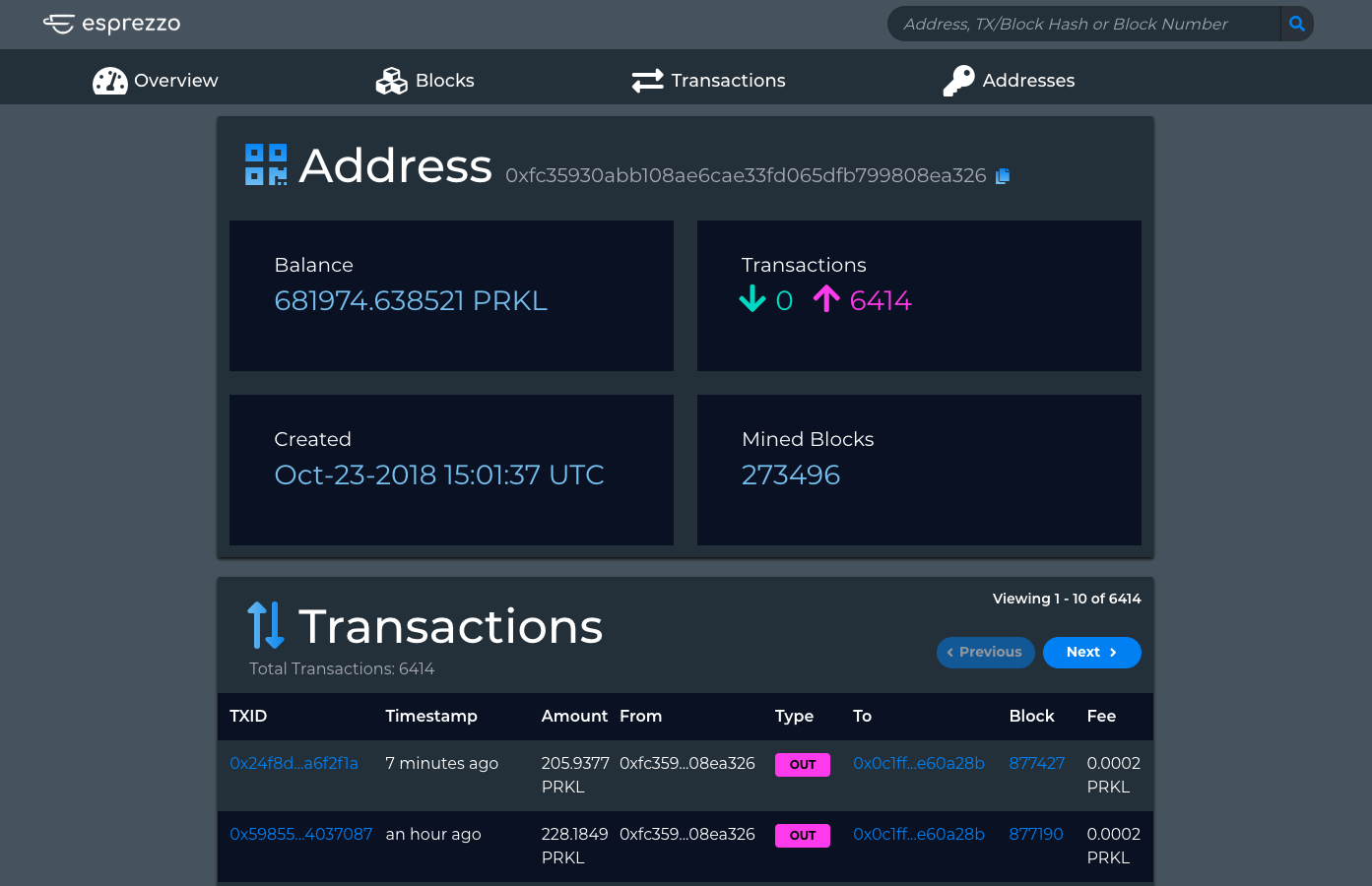Open transaction 0x24f8d...a6f2f1a
This screenshot has height=886, width=1372.
coord(294,763)
